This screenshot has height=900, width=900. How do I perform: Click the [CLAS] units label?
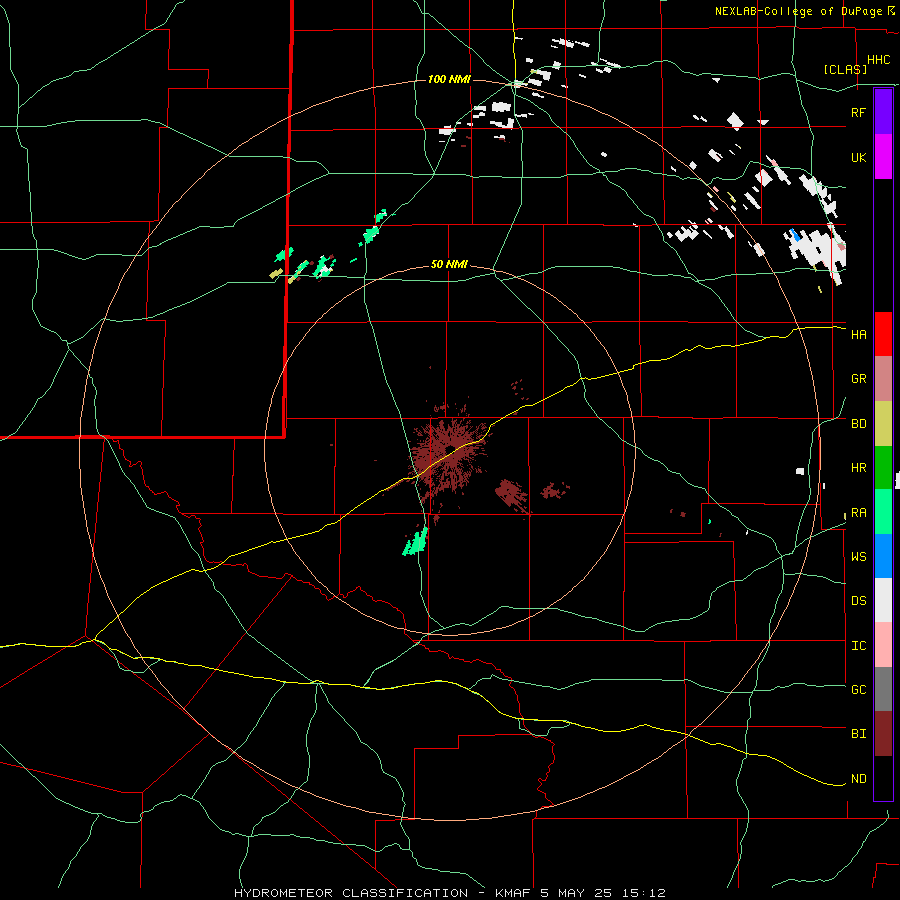[844, 69]
